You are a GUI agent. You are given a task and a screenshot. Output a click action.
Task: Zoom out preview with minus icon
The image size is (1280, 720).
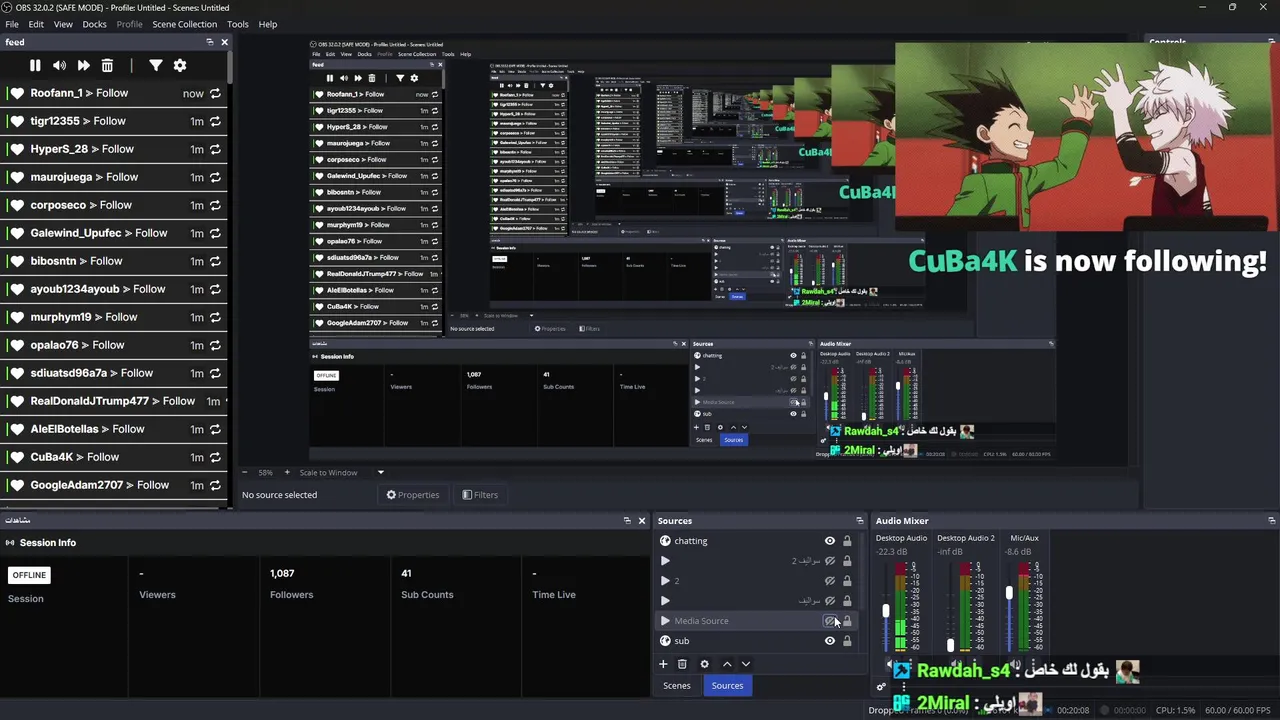pyautogui.click(x=244, y=472)
